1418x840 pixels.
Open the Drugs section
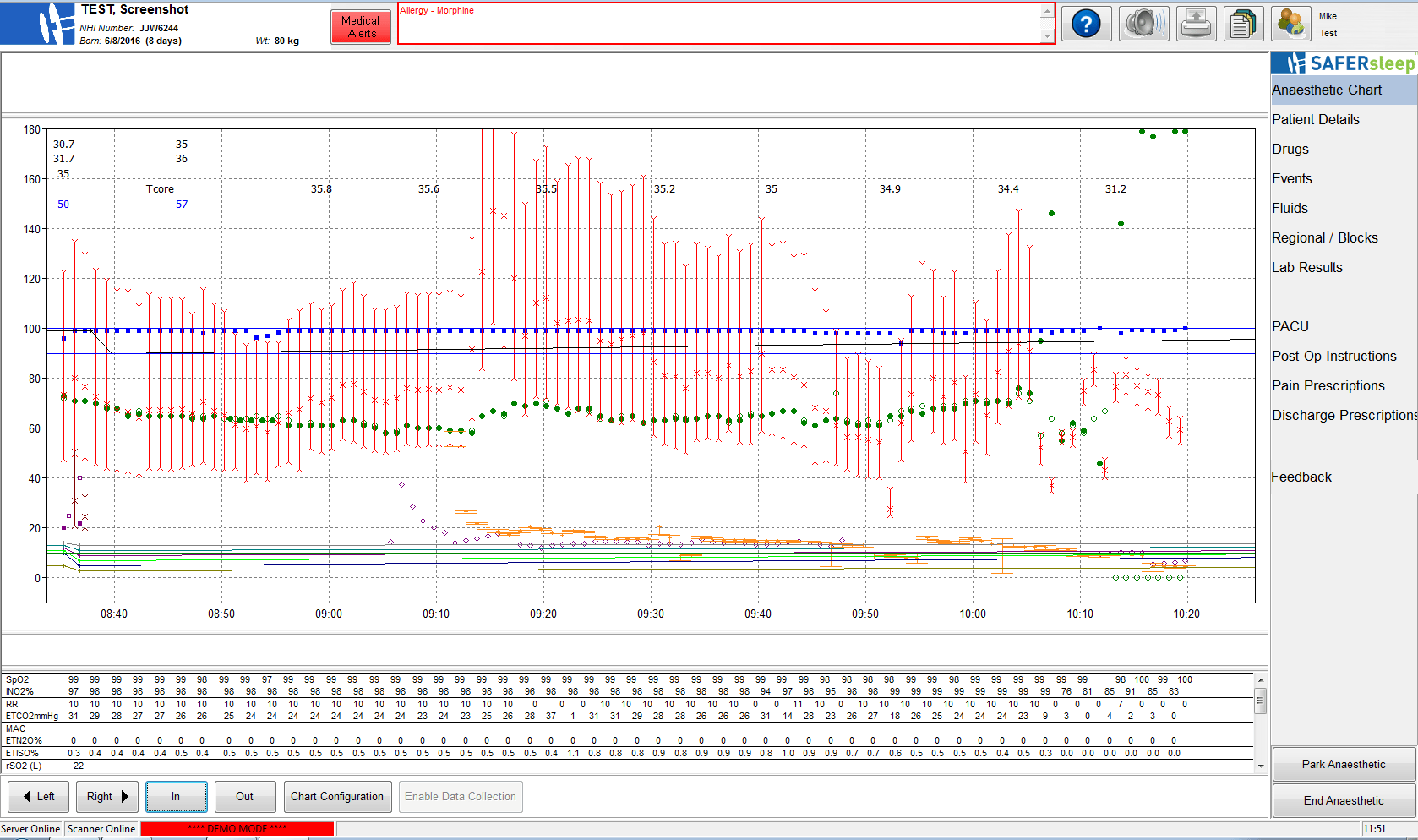pos(1290,150)
